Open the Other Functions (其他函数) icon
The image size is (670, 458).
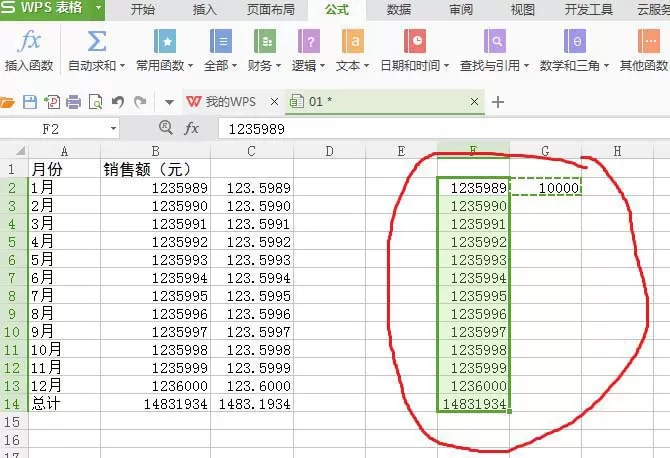[x=649, y=41]
